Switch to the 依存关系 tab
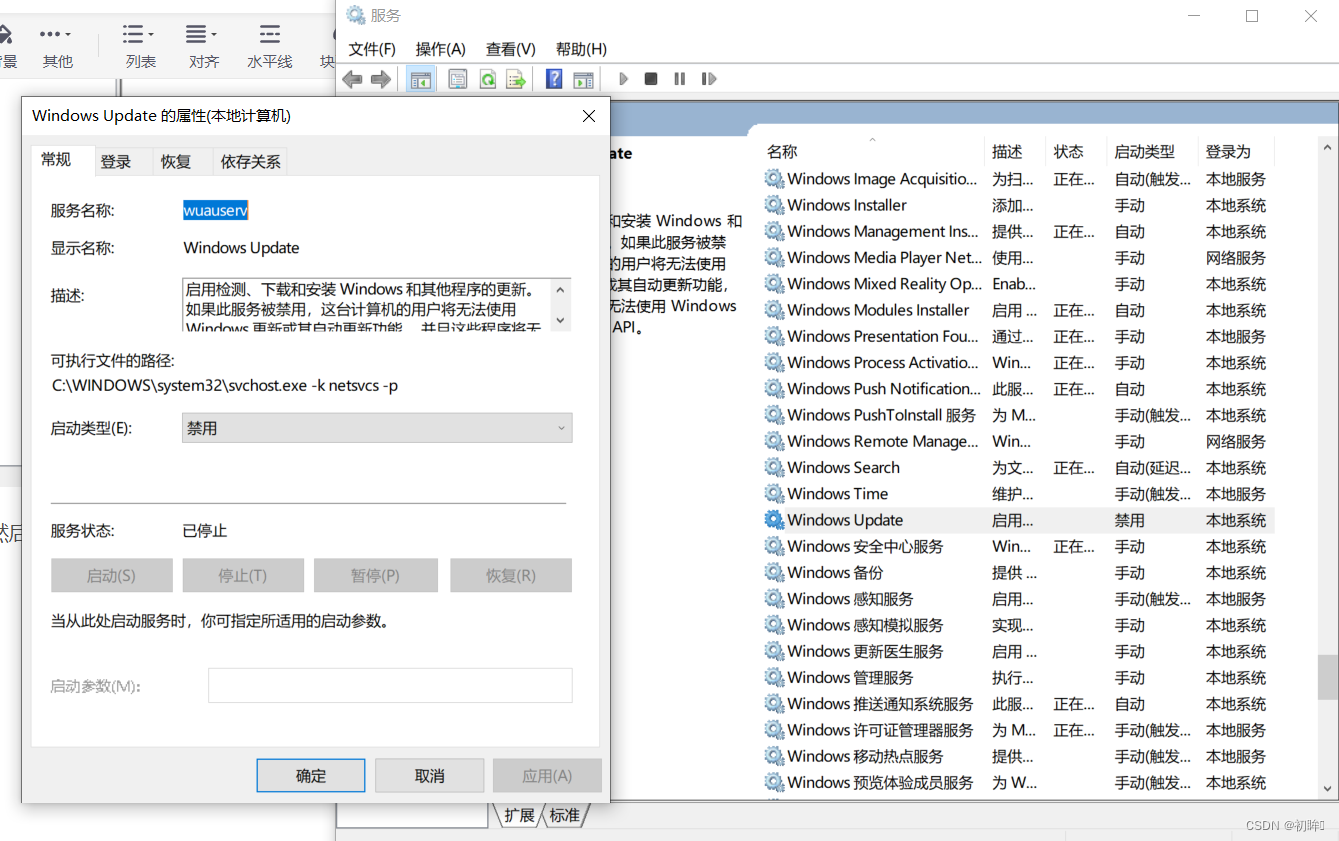Viewport: 1339px width, 841px height. (x=251, y=162)
